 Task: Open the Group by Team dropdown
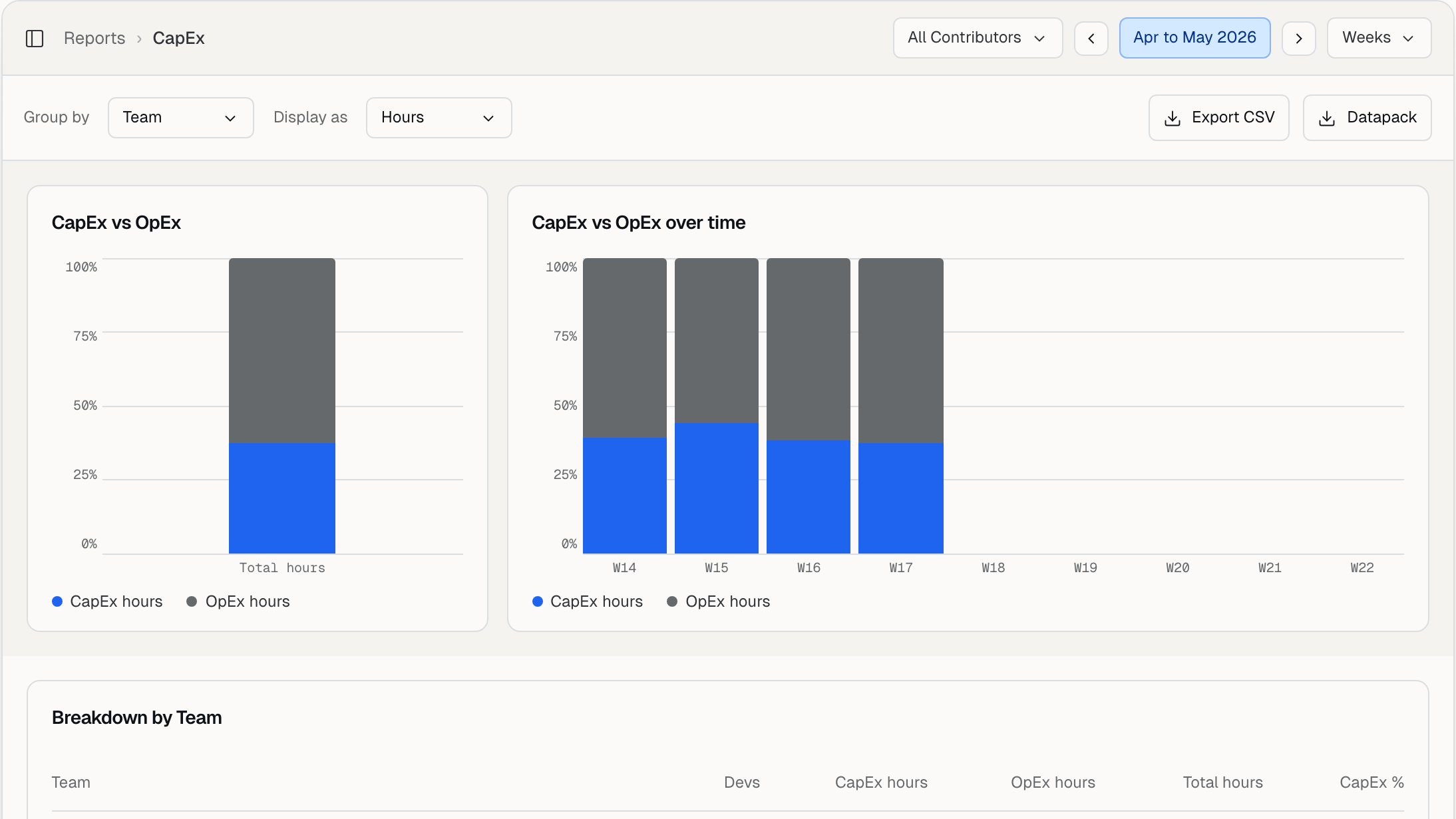(180, 118)
